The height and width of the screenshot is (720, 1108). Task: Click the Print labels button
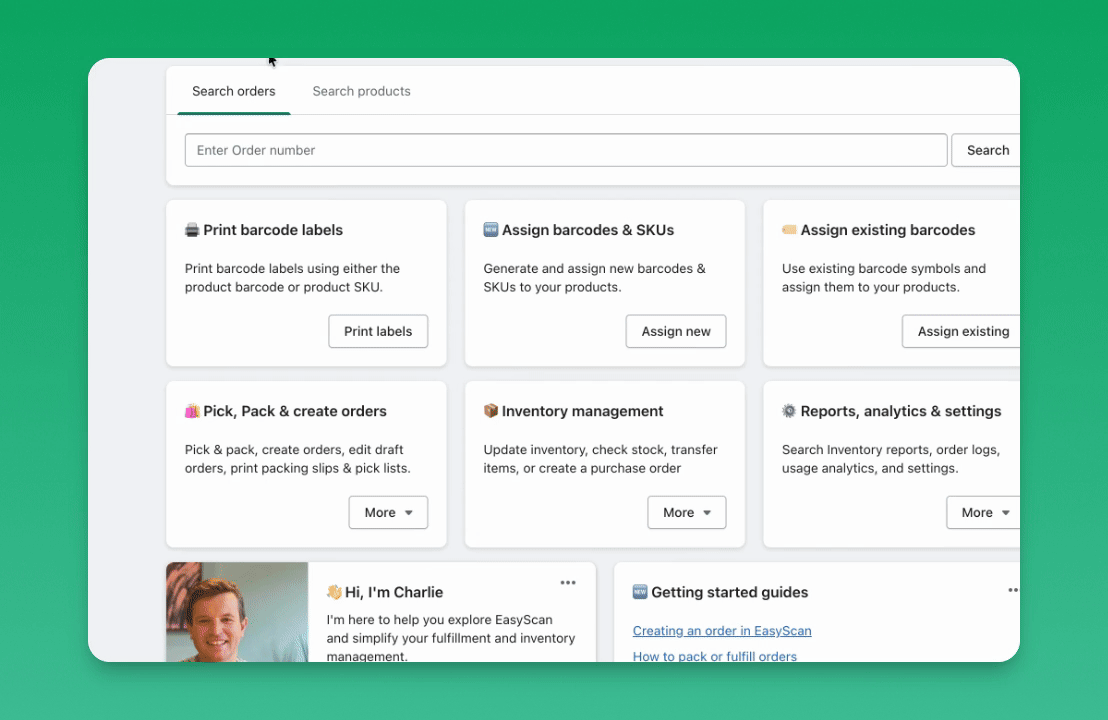378,331
